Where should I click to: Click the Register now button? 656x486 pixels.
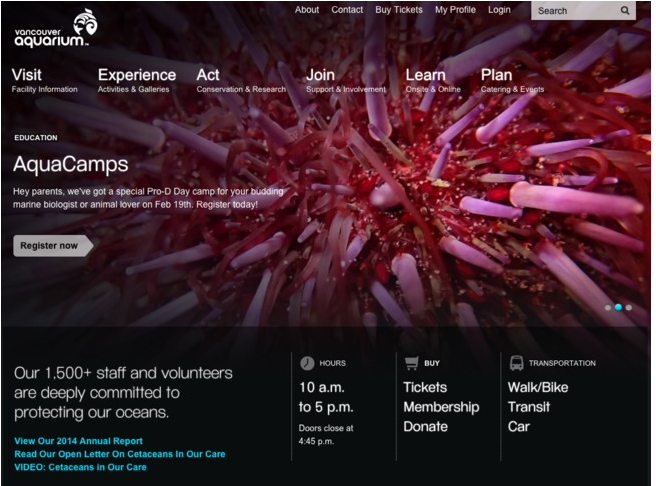point(53,246)
